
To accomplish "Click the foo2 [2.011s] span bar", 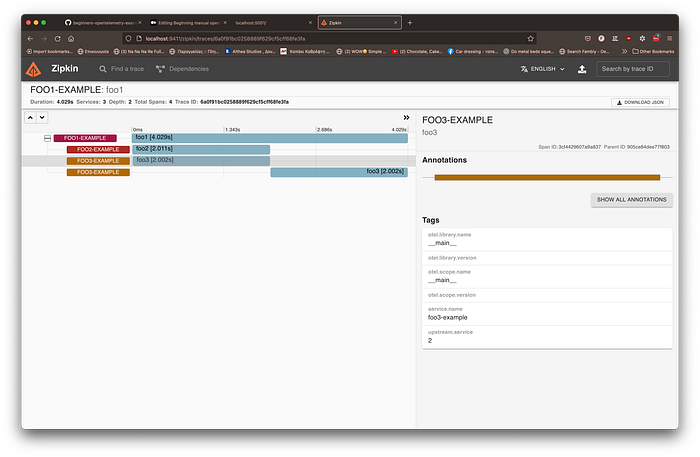I will (201, 149).
